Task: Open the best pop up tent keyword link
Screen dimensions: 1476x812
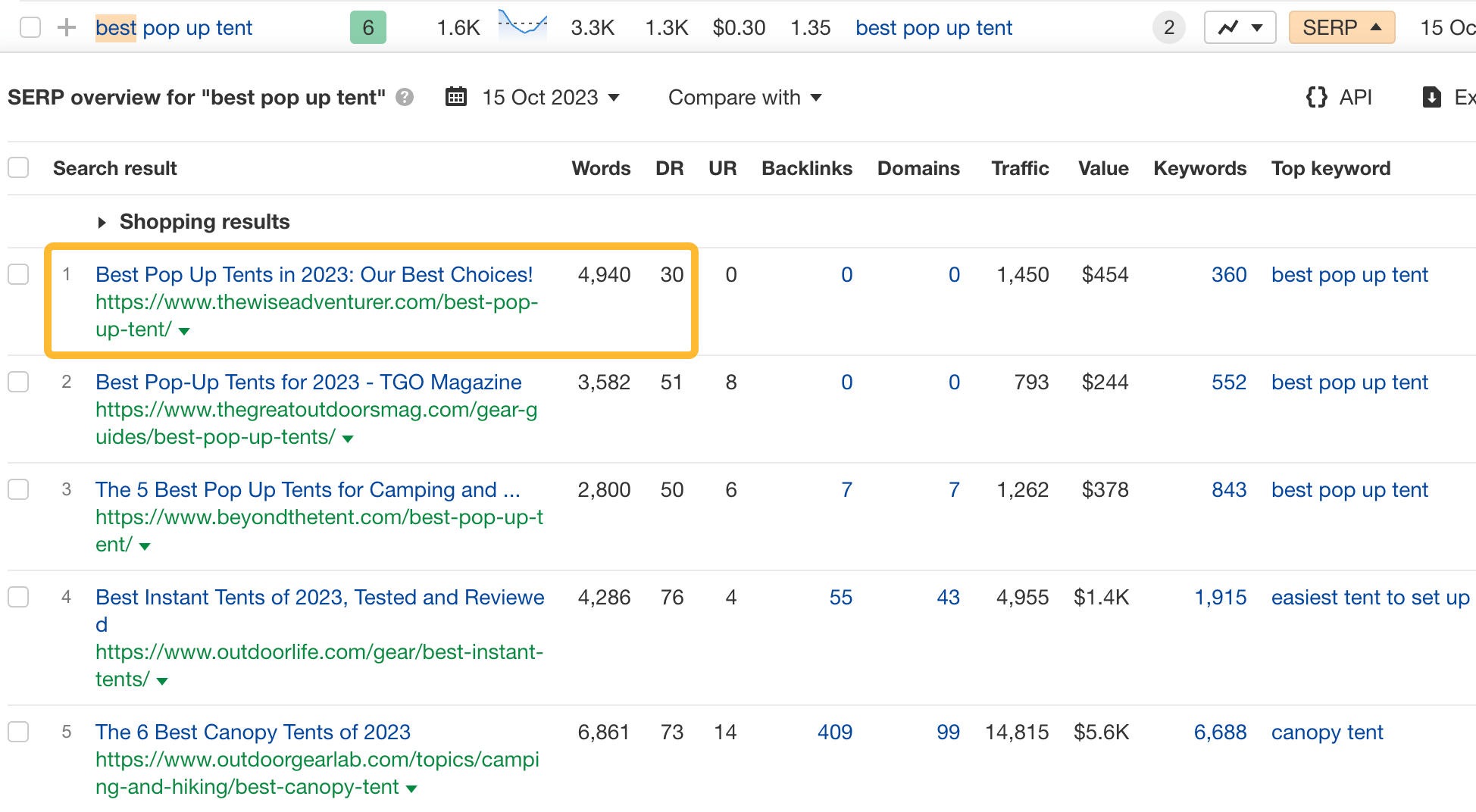Action: pos(933,27)
